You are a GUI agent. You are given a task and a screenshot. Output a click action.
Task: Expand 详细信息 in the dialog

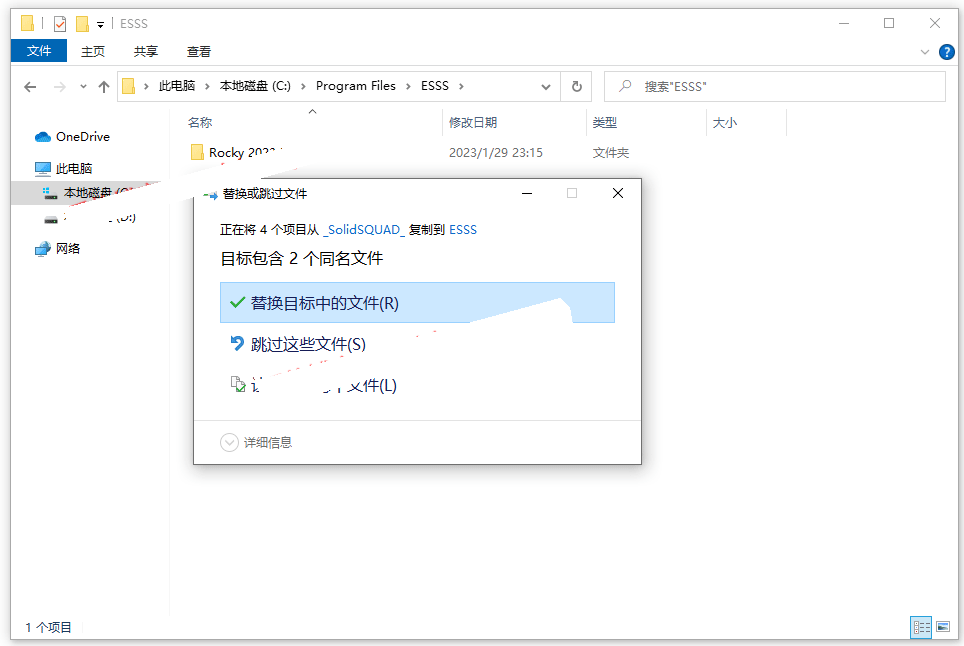tap(256, 443)
